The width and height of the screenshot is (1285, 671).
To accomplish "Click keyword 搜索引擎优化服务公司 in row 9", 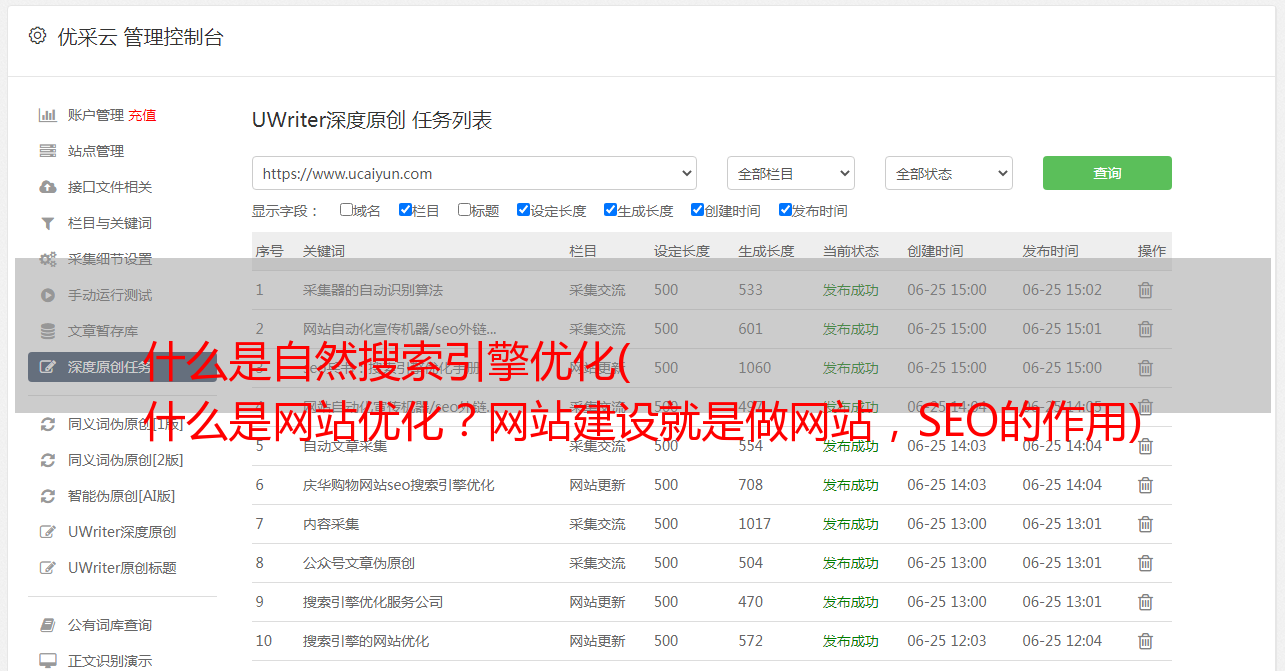I will click(372, 602).
